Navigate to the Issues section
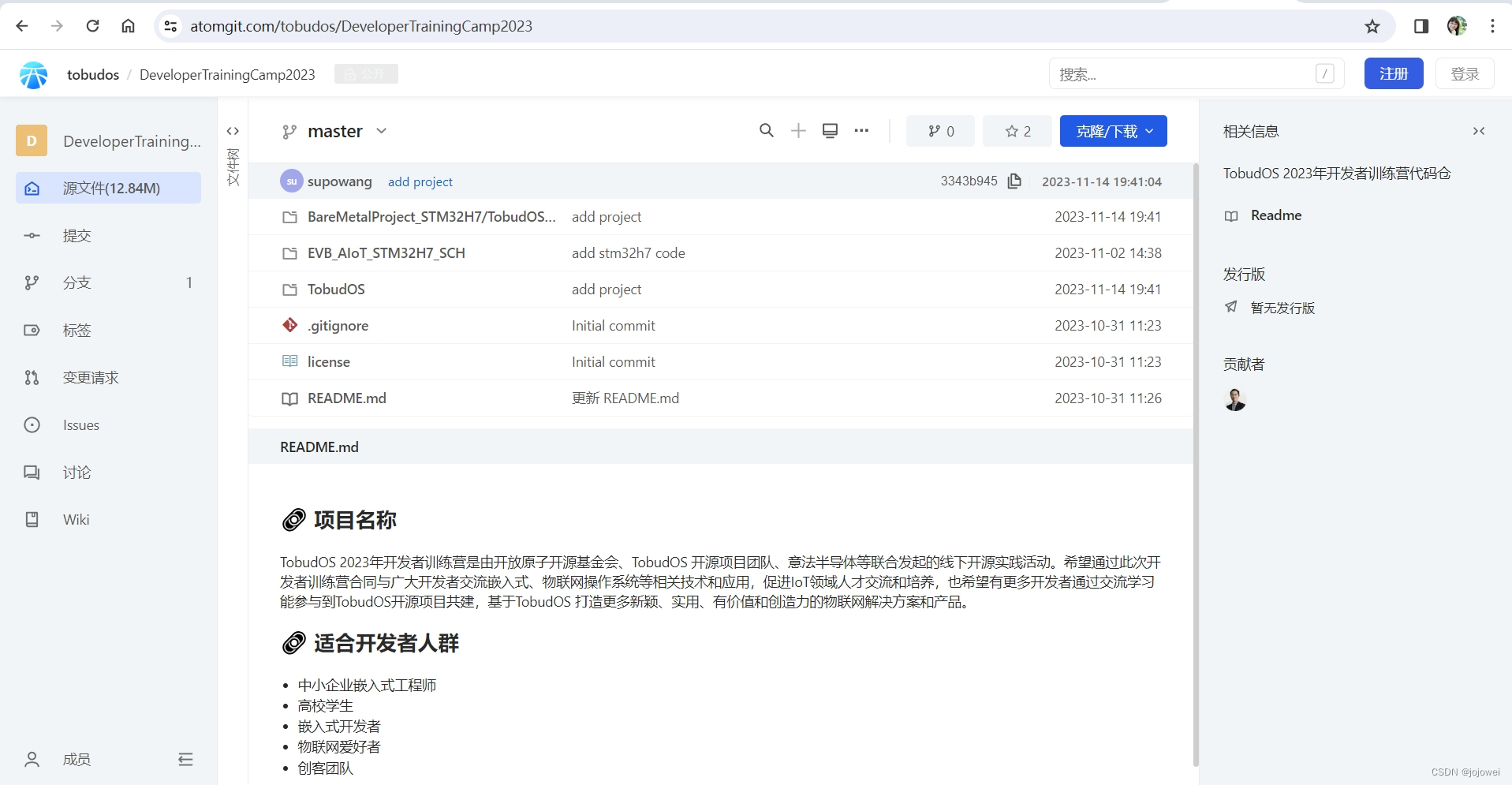This screenshot has width=1512, height=785. point(80,424)
